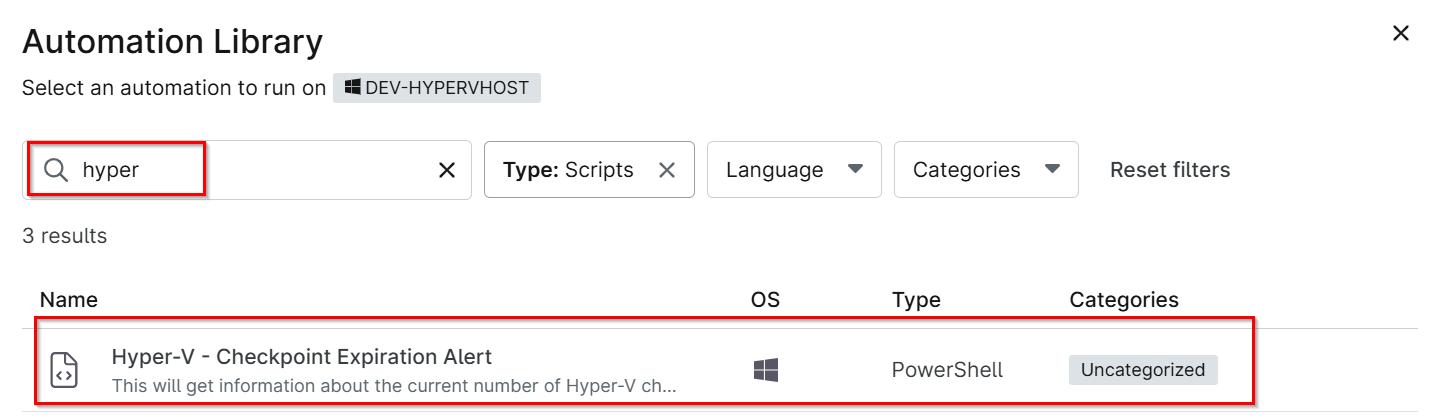The width and height of the screenshot is (1444, 418).
Task: Sort by the Type column header
Action: (916, 300)
